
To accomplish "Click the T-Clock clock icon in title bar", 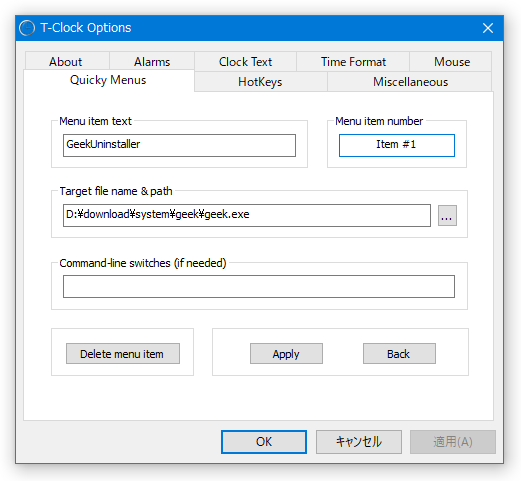I will coord(27,28).
